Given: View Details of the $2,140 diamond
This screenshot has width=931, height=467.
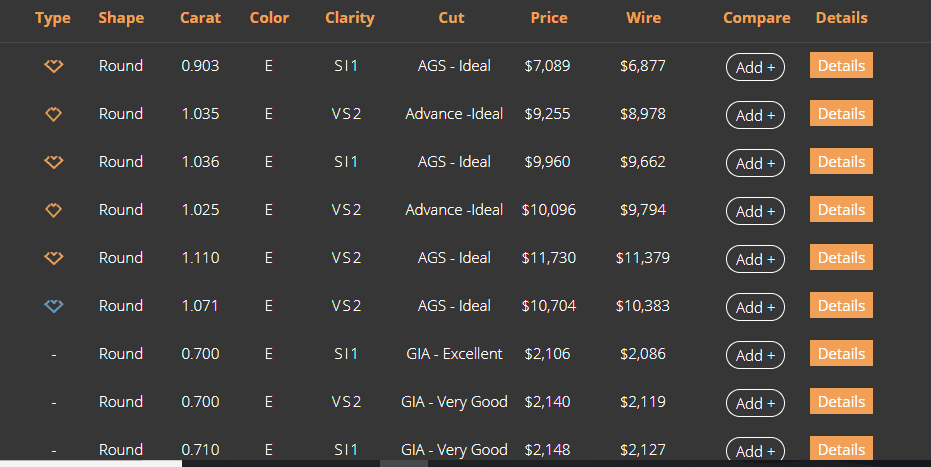Looking at the screenshot, I should click(x=841, y=402).
